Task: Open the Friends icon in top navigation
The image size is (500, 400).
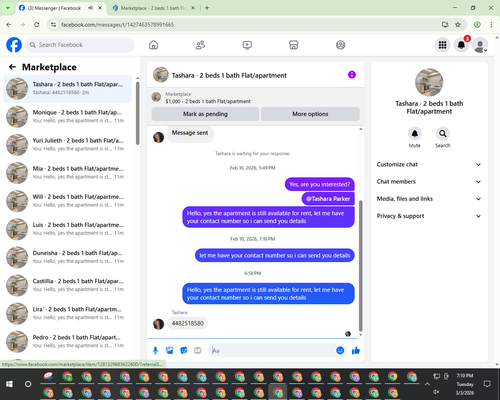Action: pos(200,45)
